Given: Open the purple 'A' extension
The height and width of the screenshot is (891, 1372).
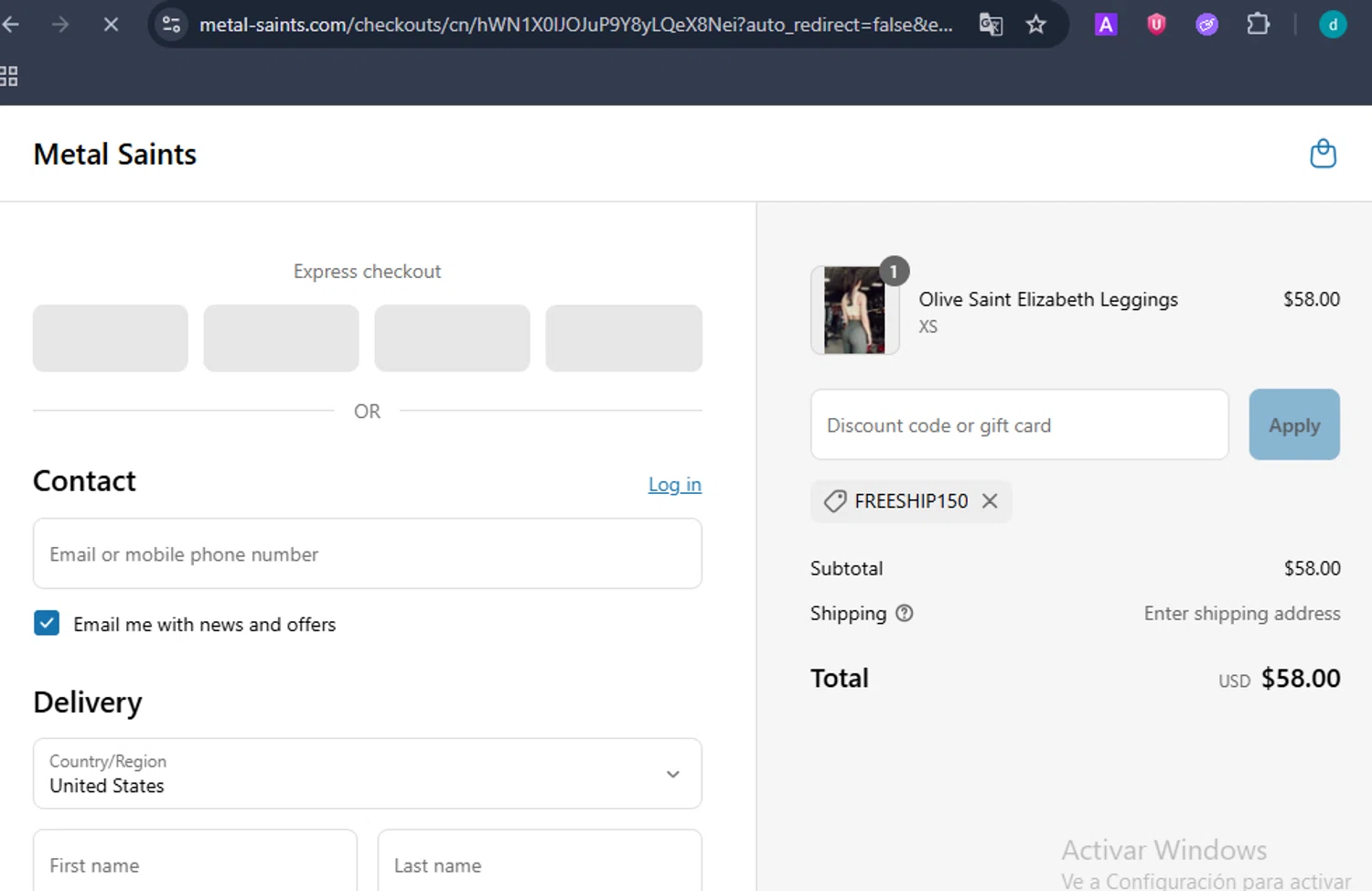Looking at the screenshot, I should pos(1106,25).
